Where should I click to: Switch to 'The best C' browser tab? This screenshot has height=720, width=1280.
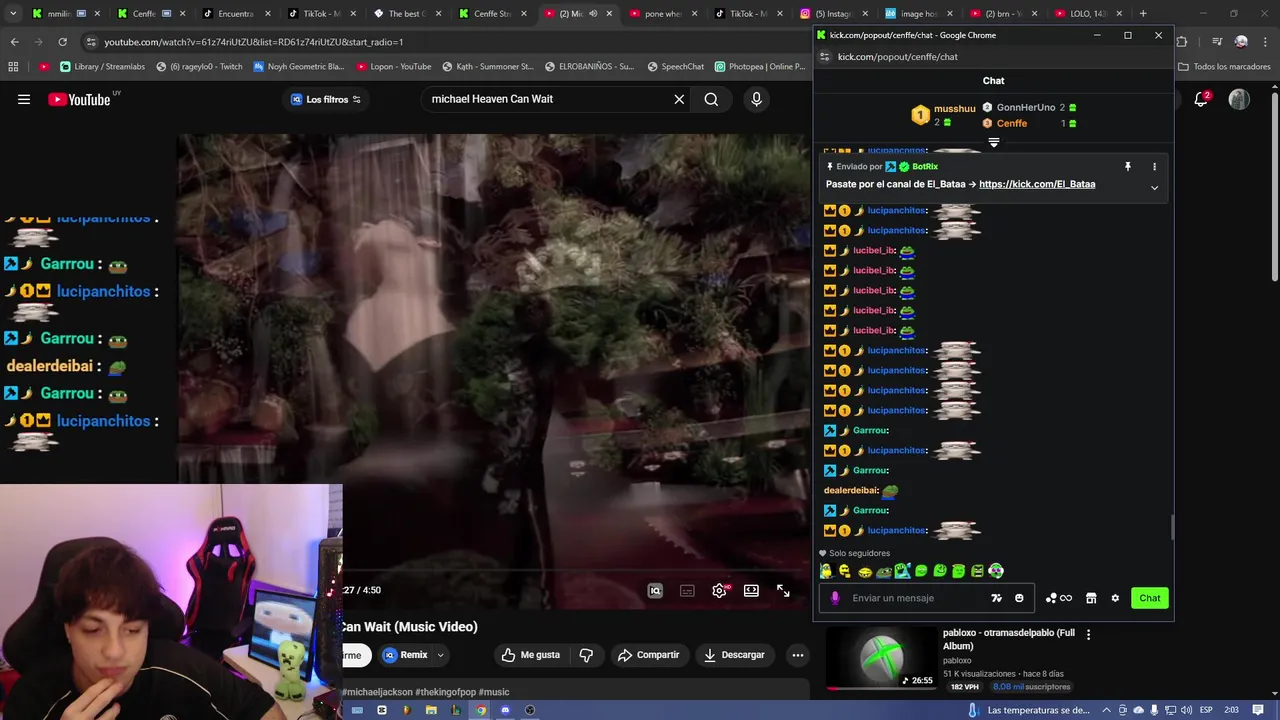(407, 14)
